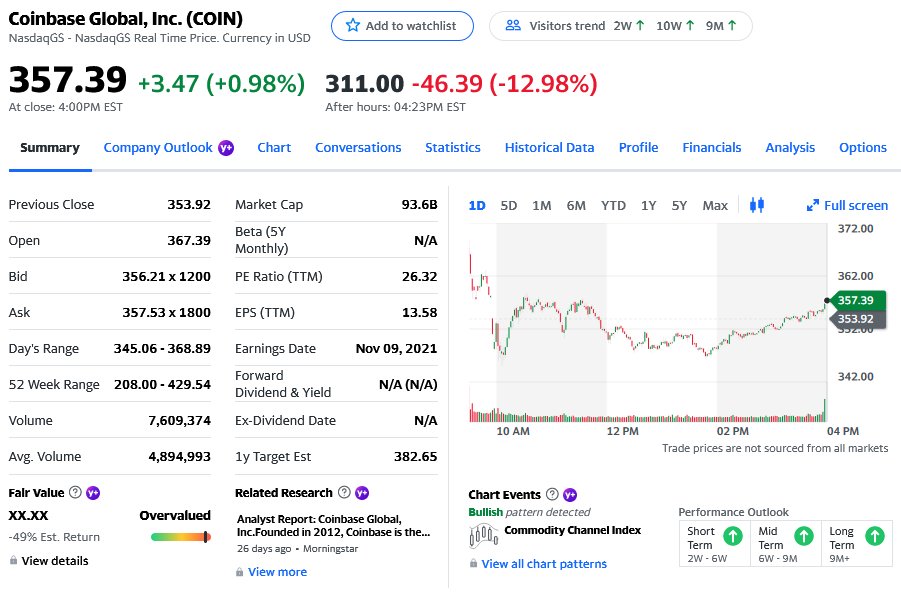901x595 pixels.
Task: View the Profile tab
Action: (638, 148)
